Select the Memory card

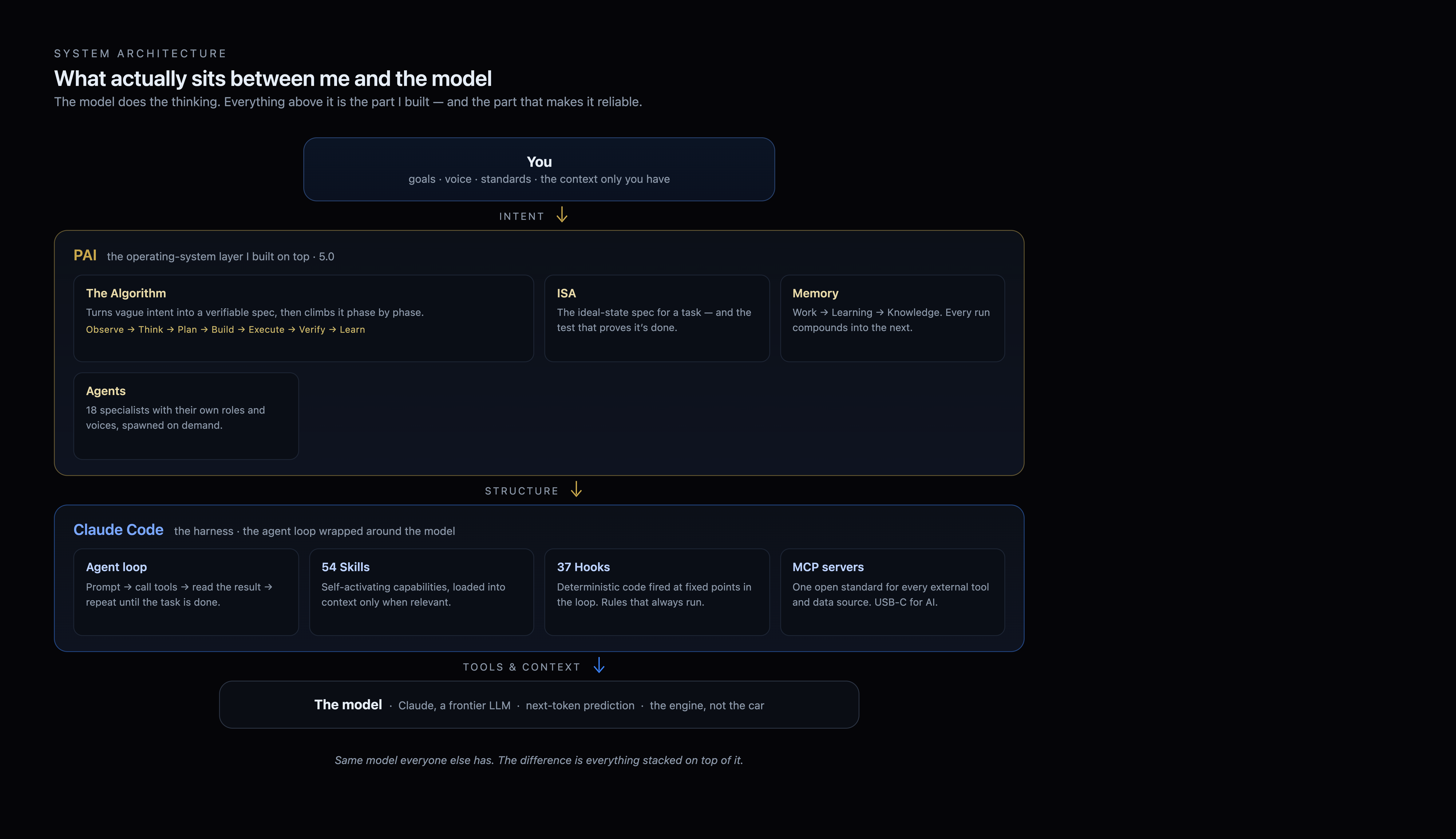(x=892, y=318)
